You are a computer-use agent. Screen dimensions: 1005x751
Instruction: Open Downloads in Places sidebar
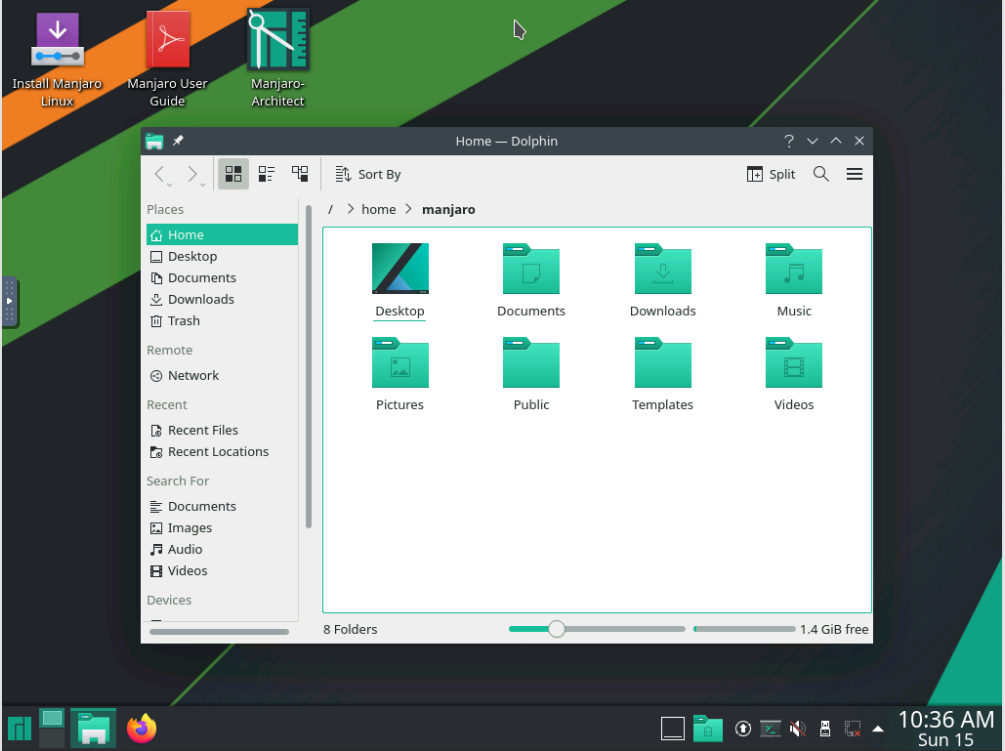[x=222, y=299]
